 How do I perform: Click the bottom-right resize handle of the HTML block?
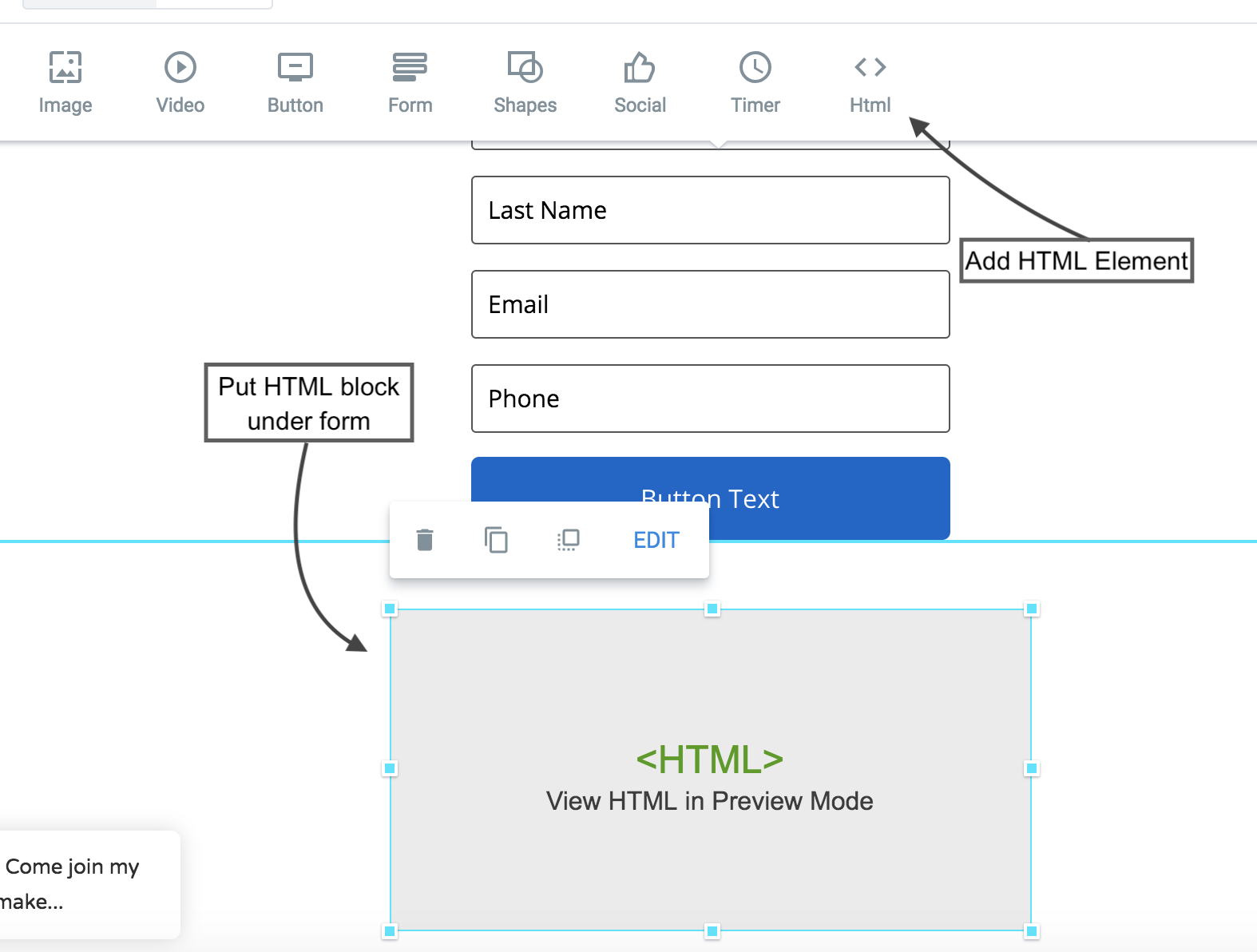click(1032, 930)
